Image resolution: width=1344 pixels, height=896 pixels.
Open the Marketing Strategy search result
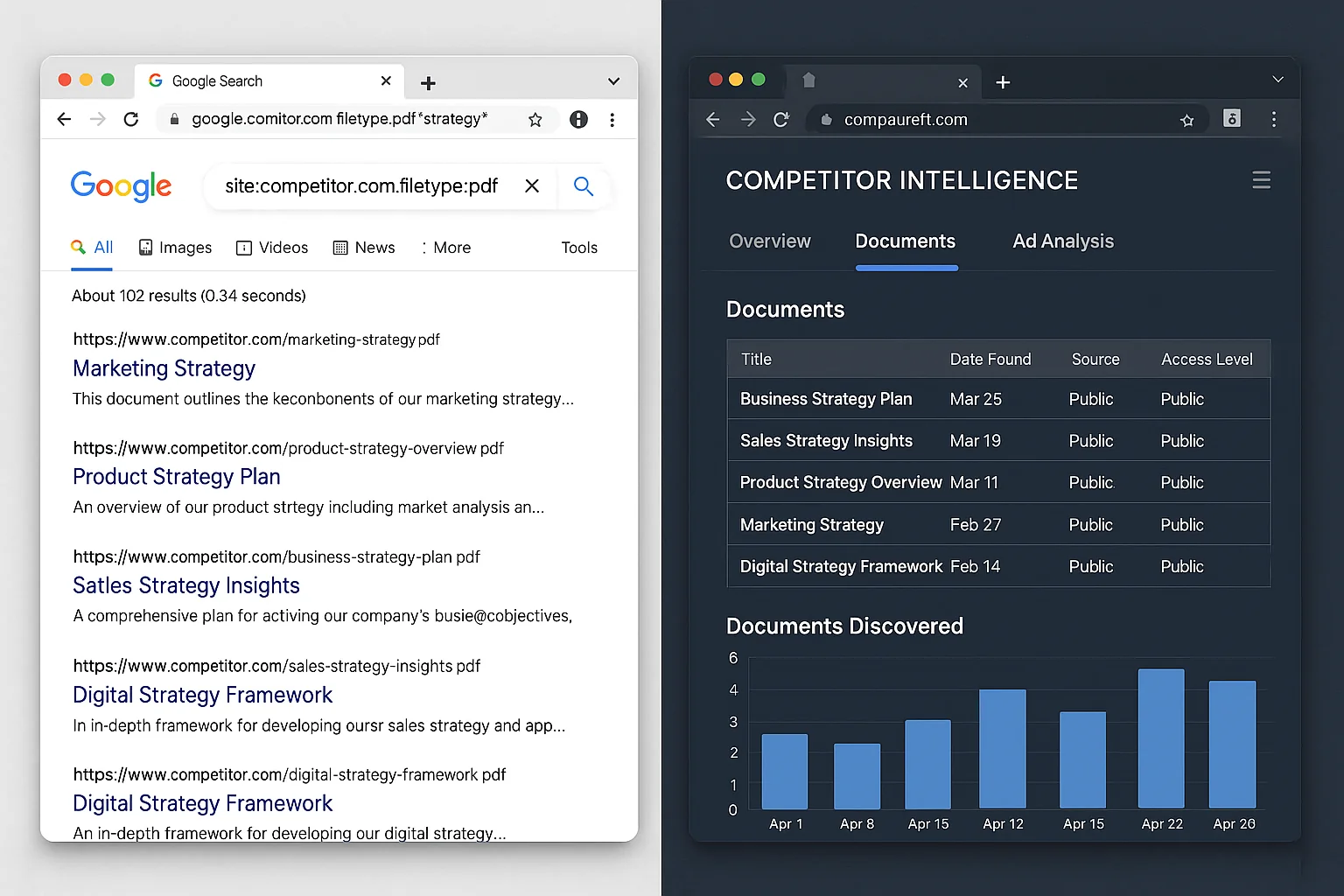click(x=164, y=368)
